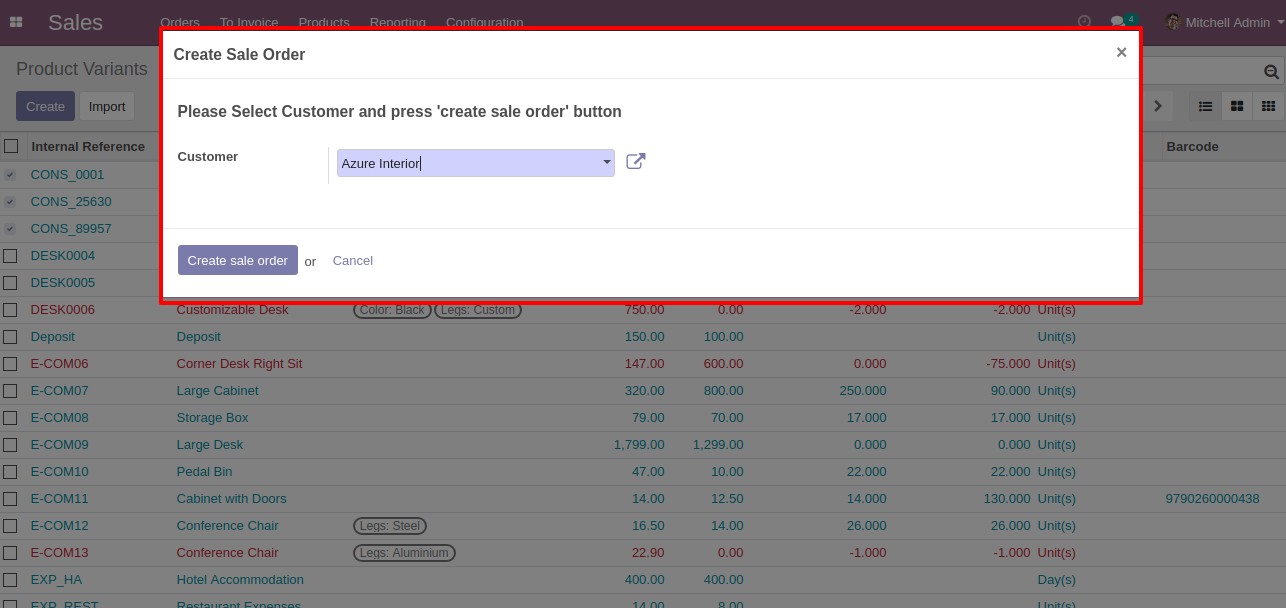Viewport: 1286px width, 608px height.
Task: Check the E-COM07 row checkbox
Action: [x=10, y=390]
